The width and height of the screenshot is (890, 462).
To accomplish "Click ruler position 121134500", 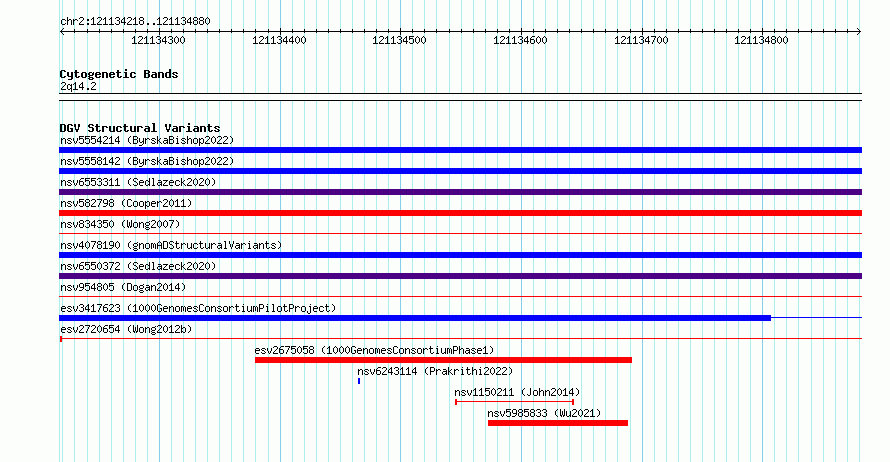I will tap(399, 40).
